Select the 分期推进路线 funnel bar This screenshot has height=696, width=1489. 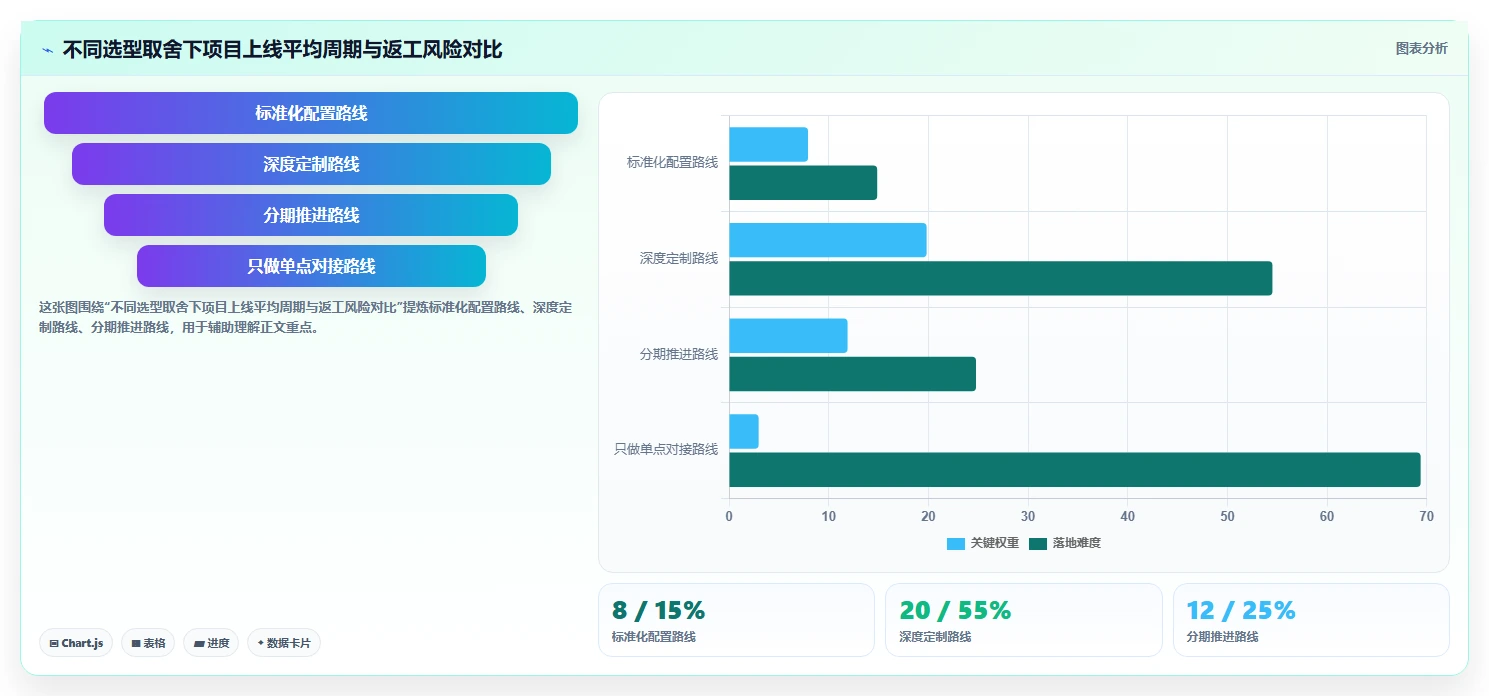pyautogui.click(x=311, y=215)
